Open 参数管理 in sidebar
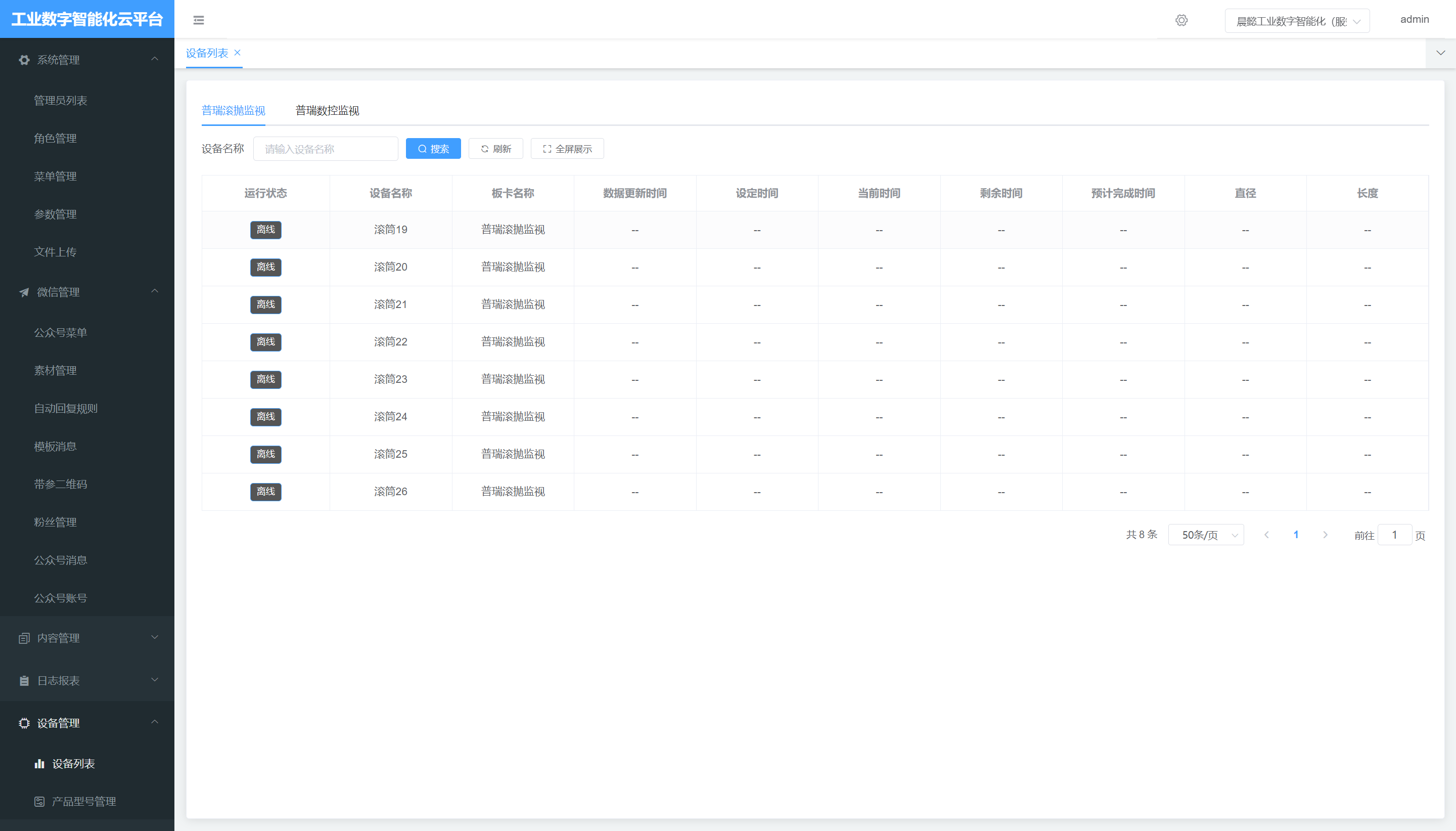1456x831 pixels. pyautogui.click(x=55, y=214)
